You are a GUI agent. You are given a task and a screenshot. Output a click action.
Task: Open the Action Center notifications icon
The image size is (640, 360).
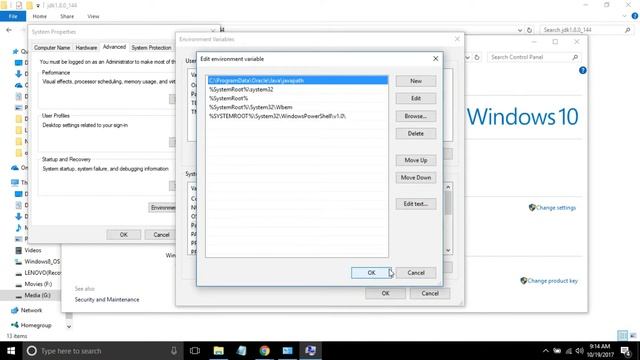point(626,351)
